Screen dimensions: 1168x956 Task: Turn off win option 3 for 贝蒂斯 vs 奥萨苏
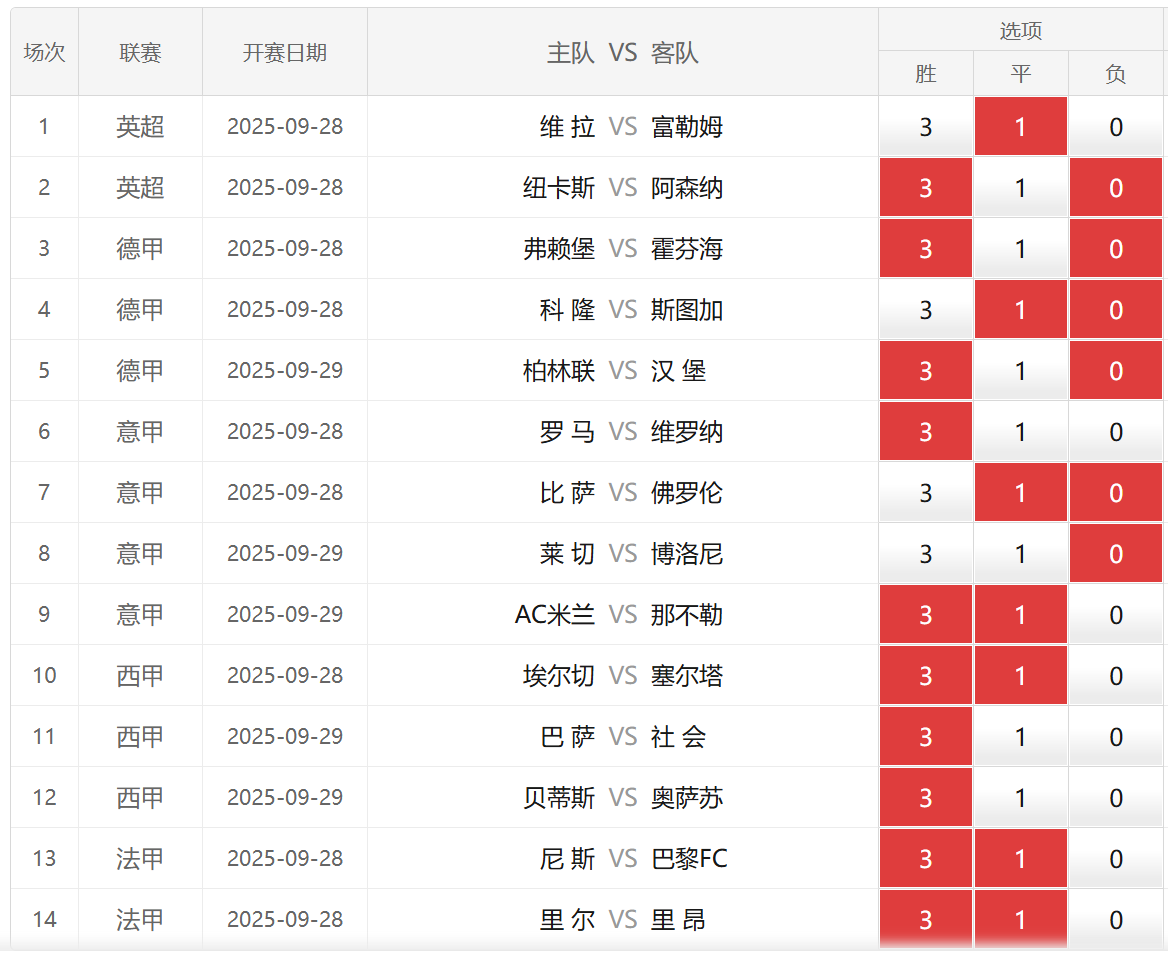tap(925, 798)
